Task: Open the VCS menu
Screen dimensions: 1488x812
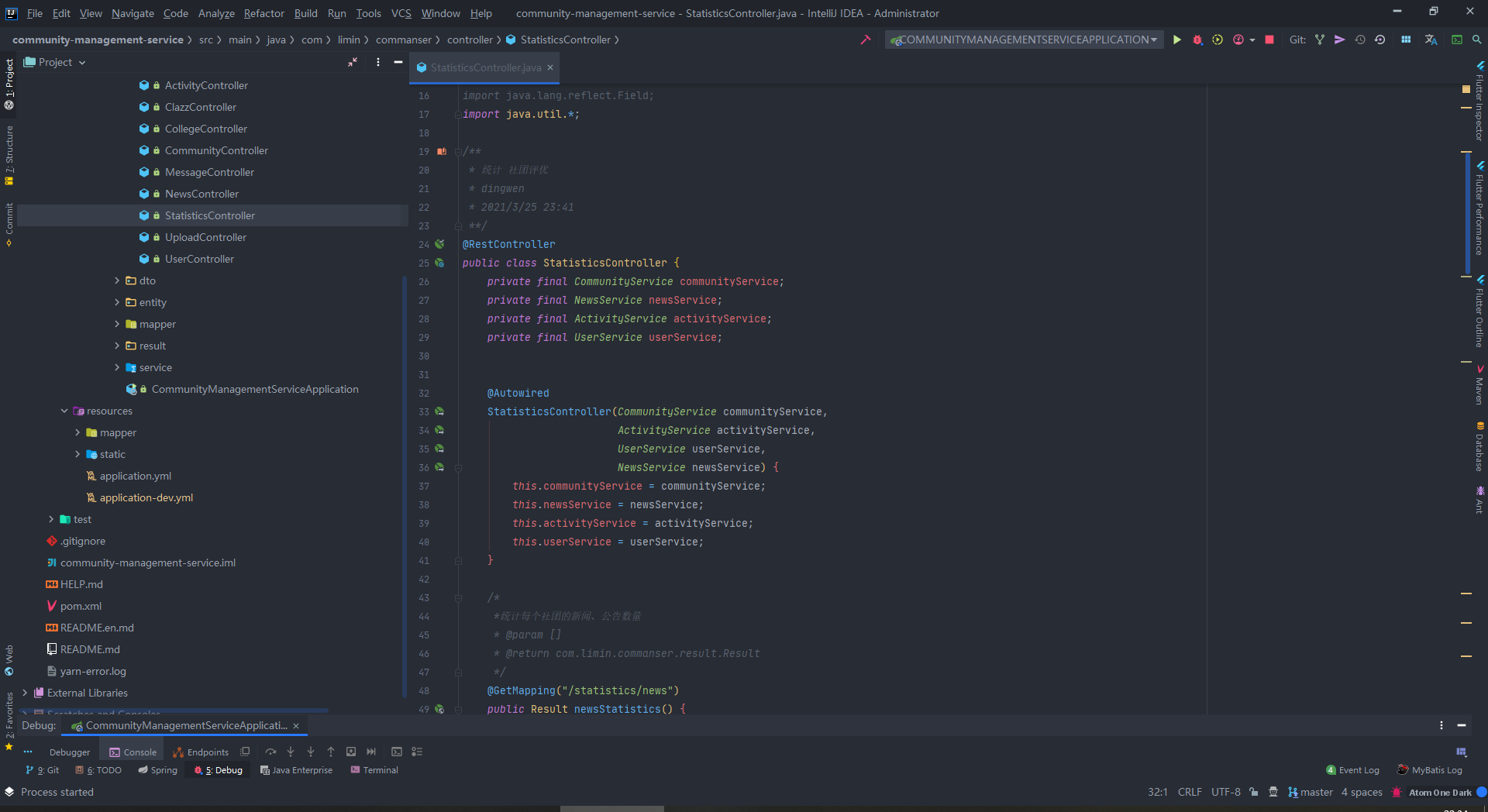Action: tap(401, 13)
